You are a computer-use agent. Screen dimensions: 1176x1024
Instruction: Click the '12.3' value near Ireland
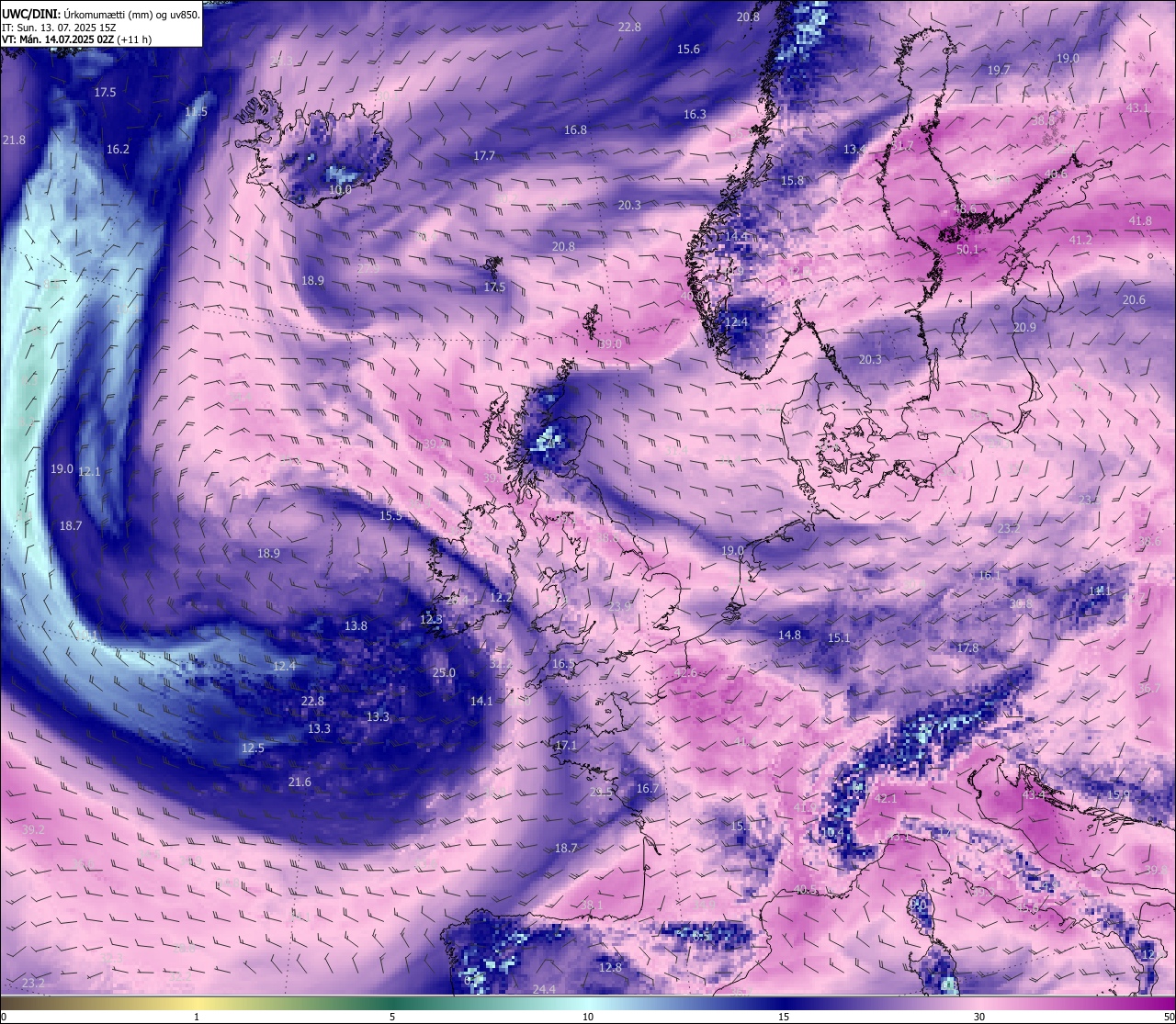[x=431, y=619]
